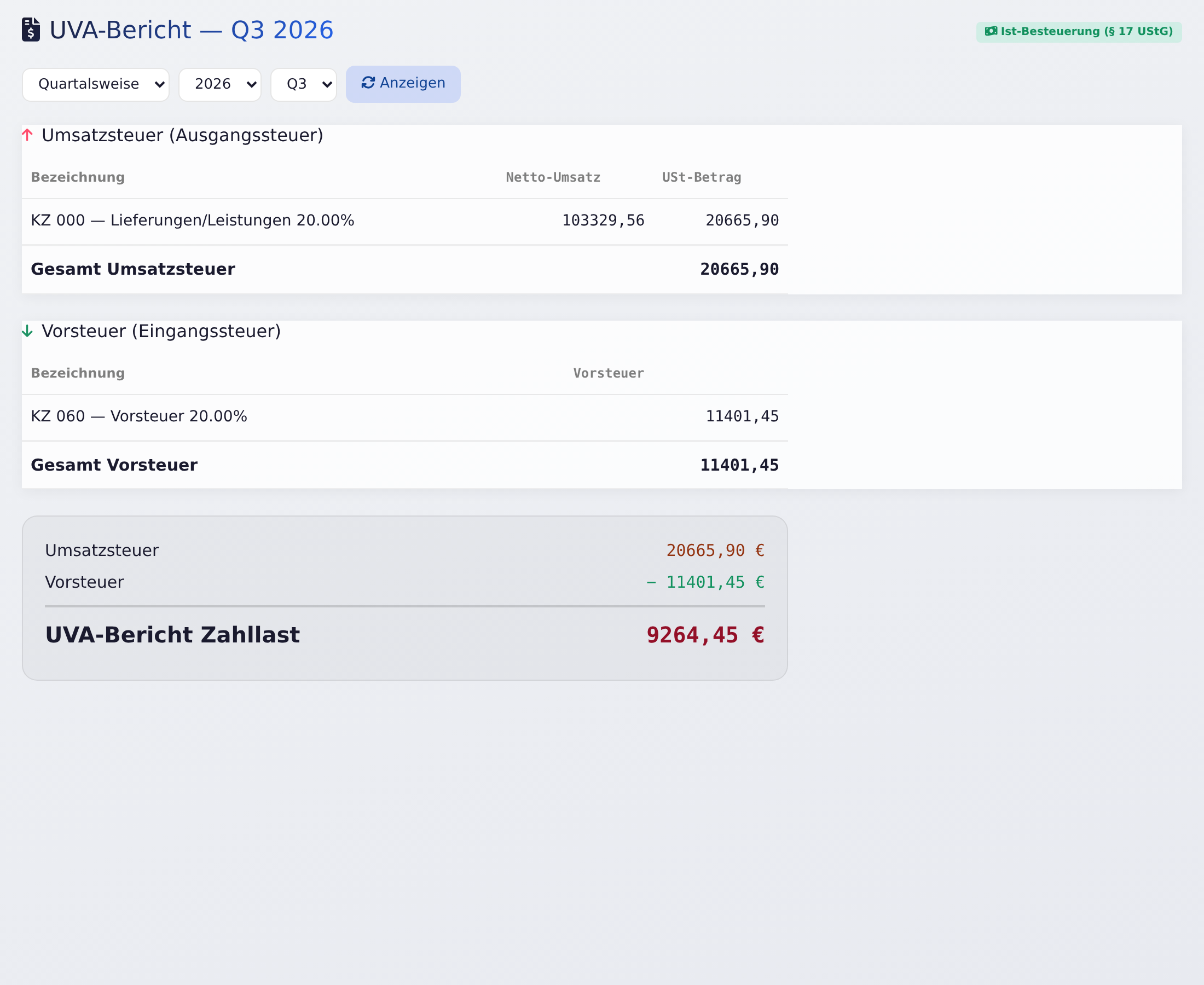This screenshot has height=985, width=1204.
Task: Click the Netto-Umsatz column header
Action: [553, 178]
